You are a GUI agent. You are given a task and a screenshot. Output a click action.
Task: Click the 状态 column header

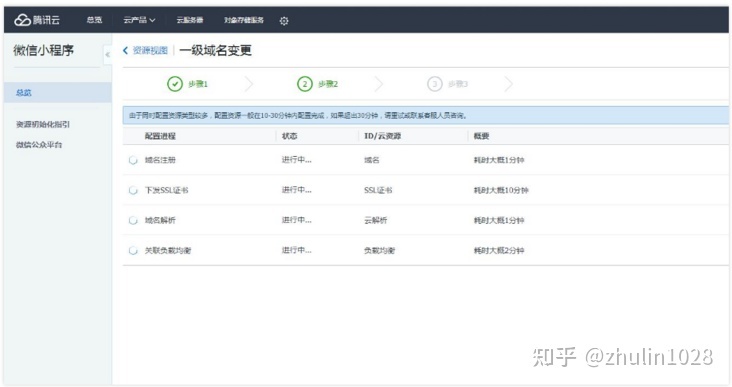click(289, 136)
